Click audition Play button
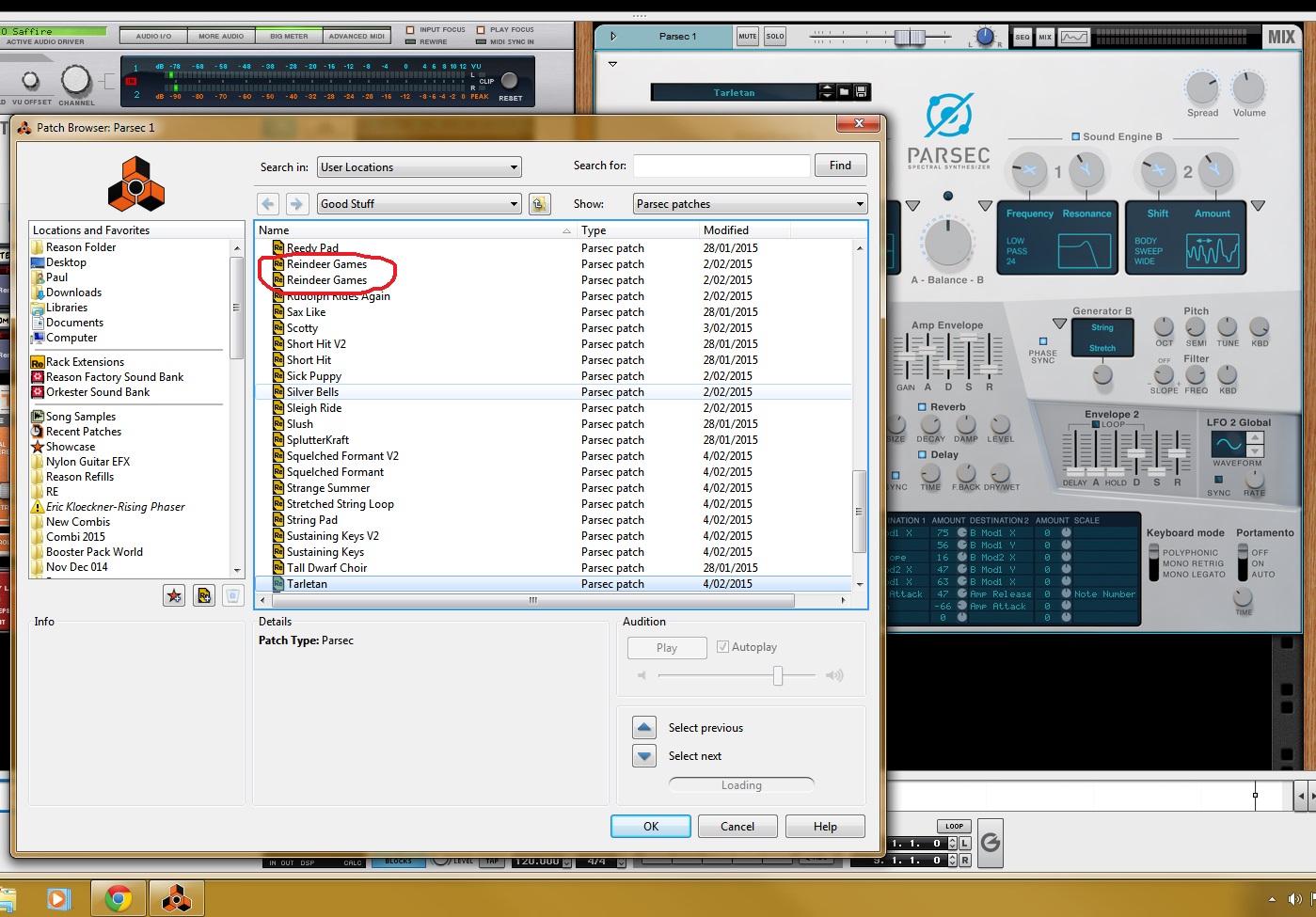1316x917 pixels. click(667, 648)
